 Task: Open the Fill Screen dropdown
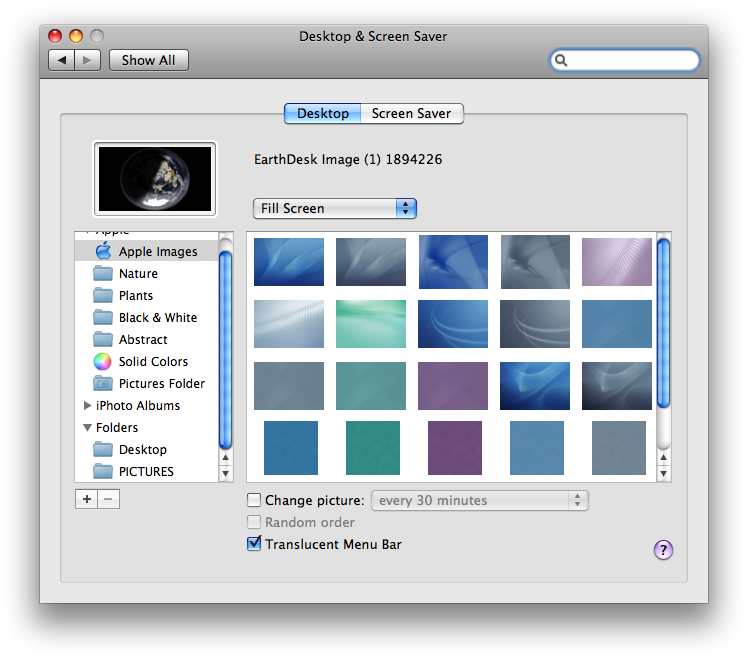334,209
